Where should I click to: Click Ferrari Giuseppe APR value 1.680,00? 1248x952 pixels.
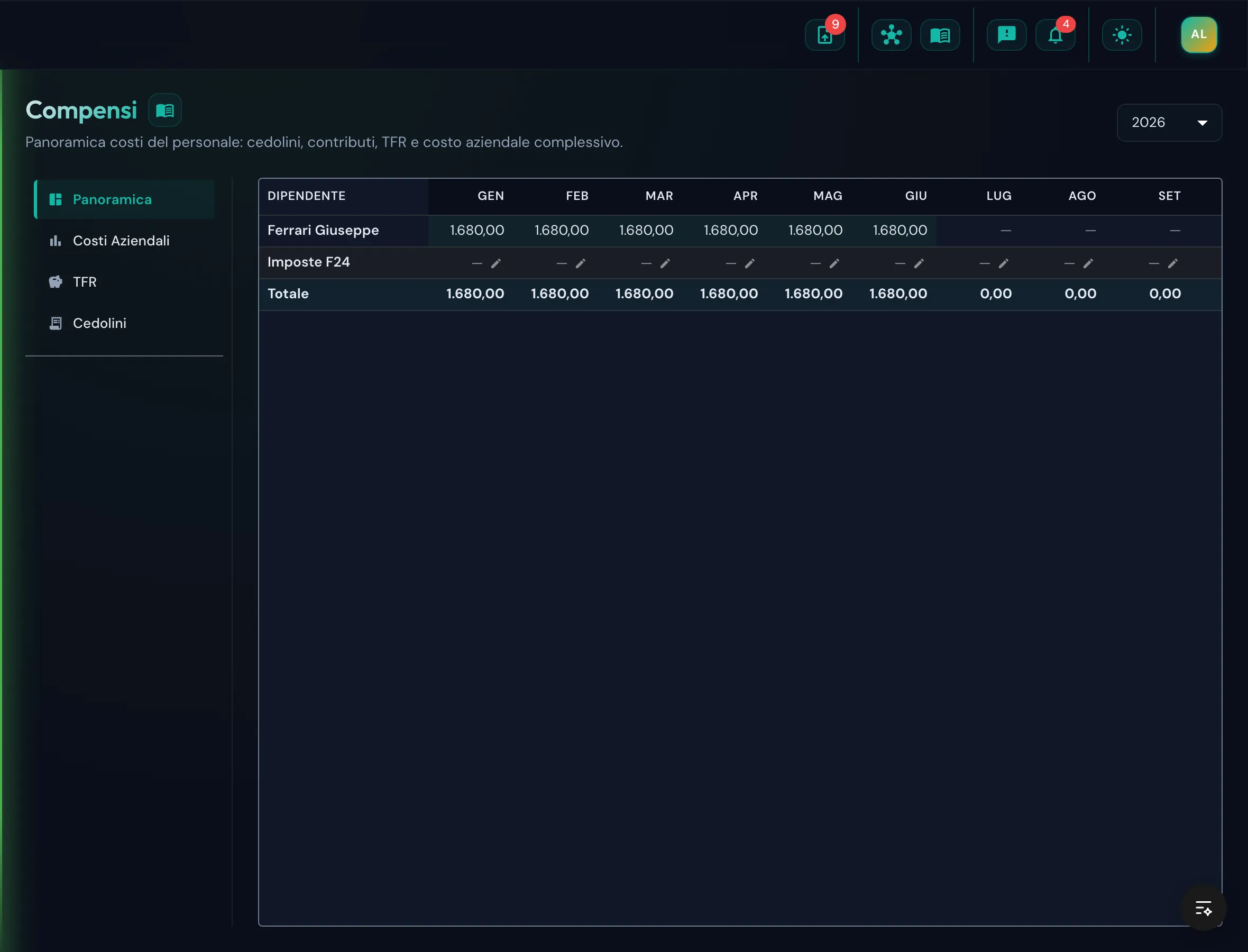click(730, 231)
